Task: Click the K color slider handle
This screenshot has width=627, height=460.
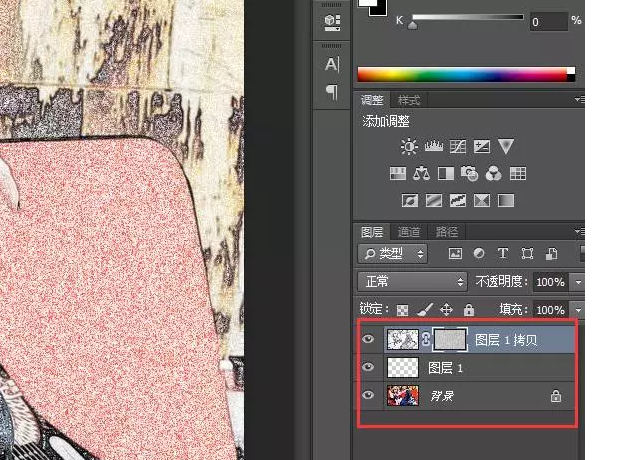Action: coord(413,25)
